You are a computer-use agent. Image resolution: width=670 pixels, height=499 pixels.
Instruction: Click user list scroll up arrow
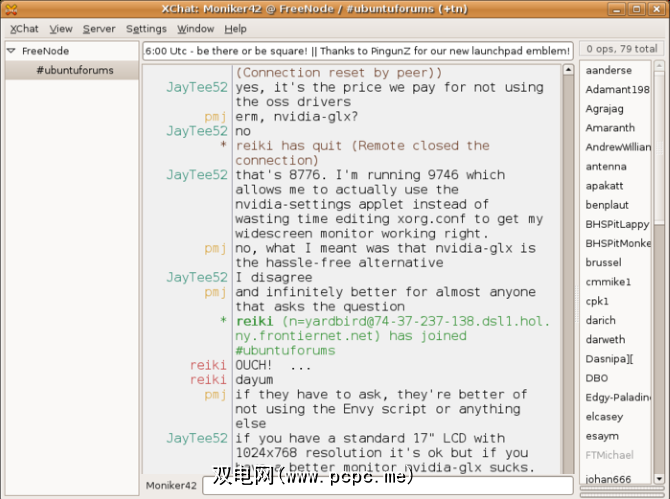[x=659, y=66]
